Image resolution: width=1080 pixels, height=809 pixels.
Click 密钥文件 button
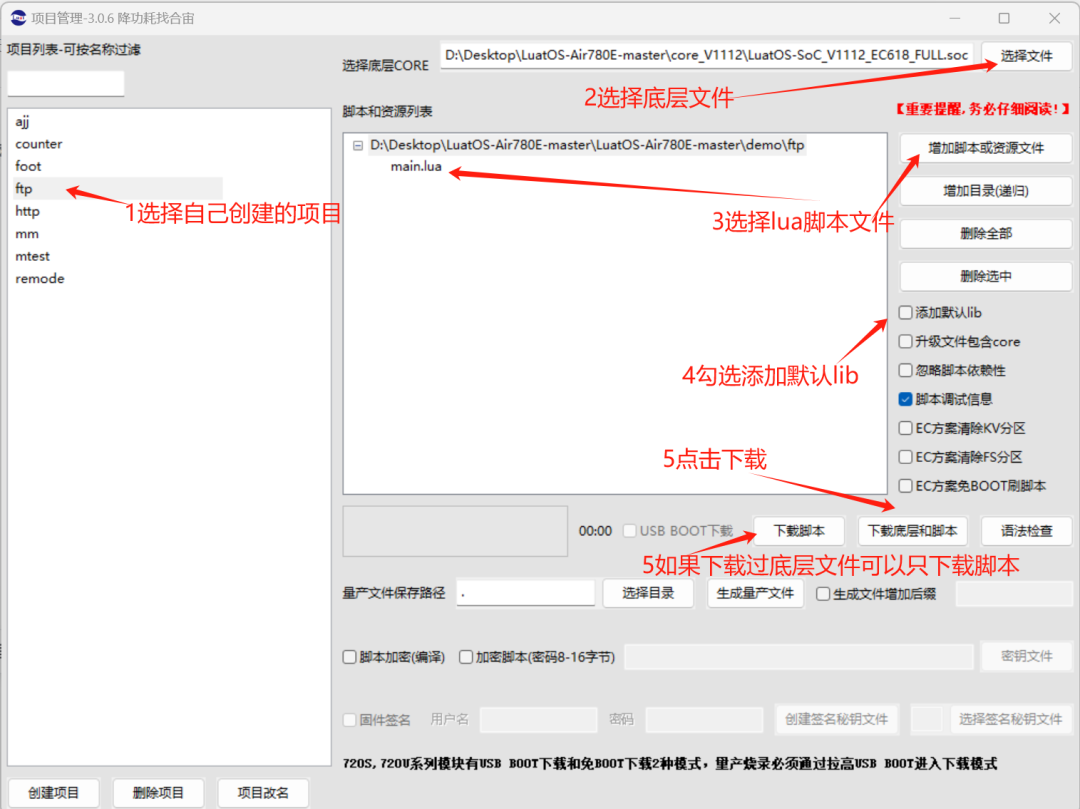point(1026,656)
